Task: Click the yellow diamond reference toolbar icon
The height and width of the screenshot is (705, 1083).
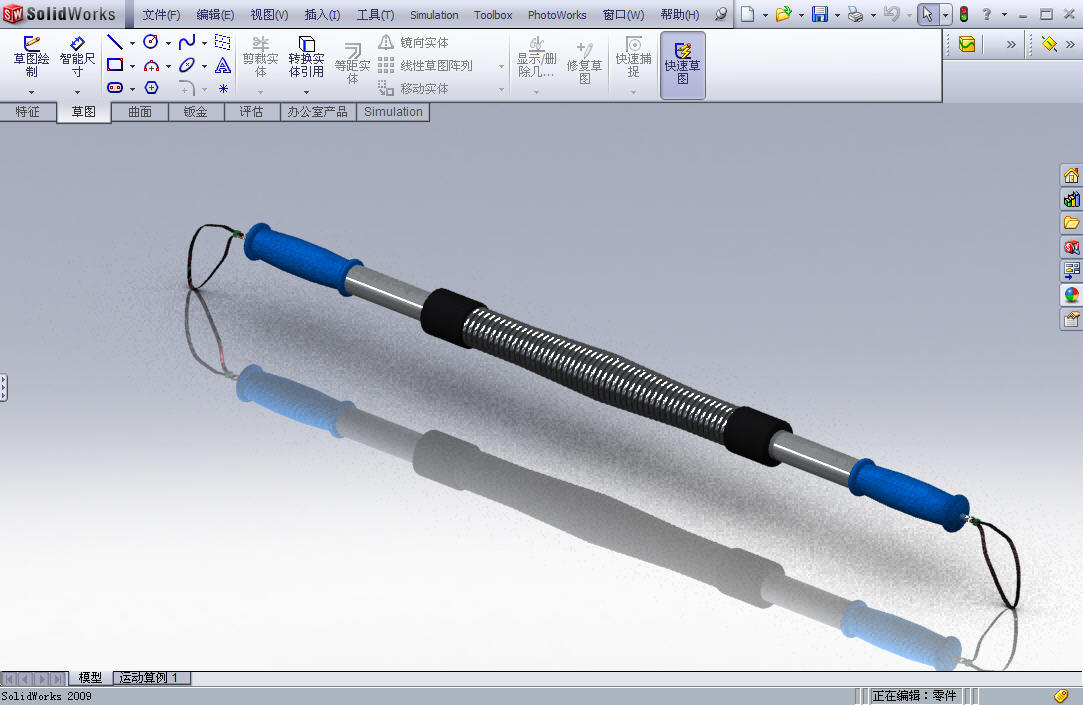Action: (x=1049, y=44)
